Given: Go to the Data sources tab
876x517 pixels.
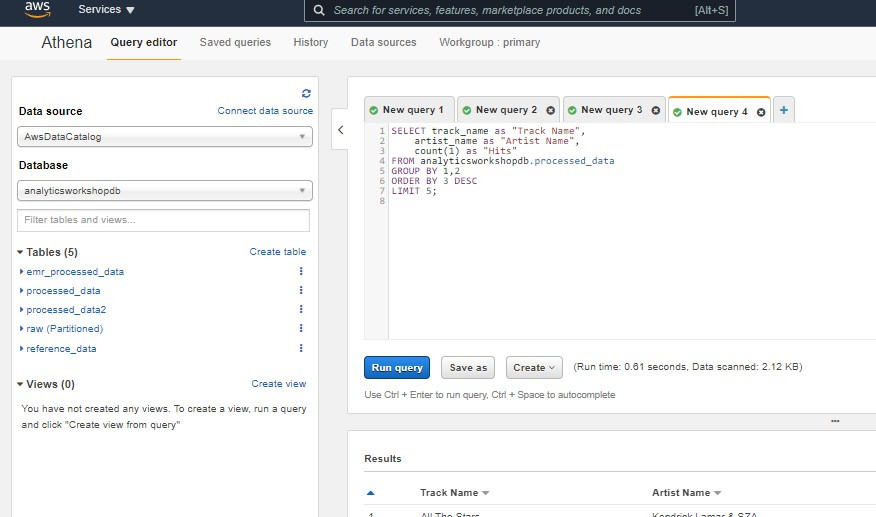Looking at the screenshot, I should tap(383, 42).
